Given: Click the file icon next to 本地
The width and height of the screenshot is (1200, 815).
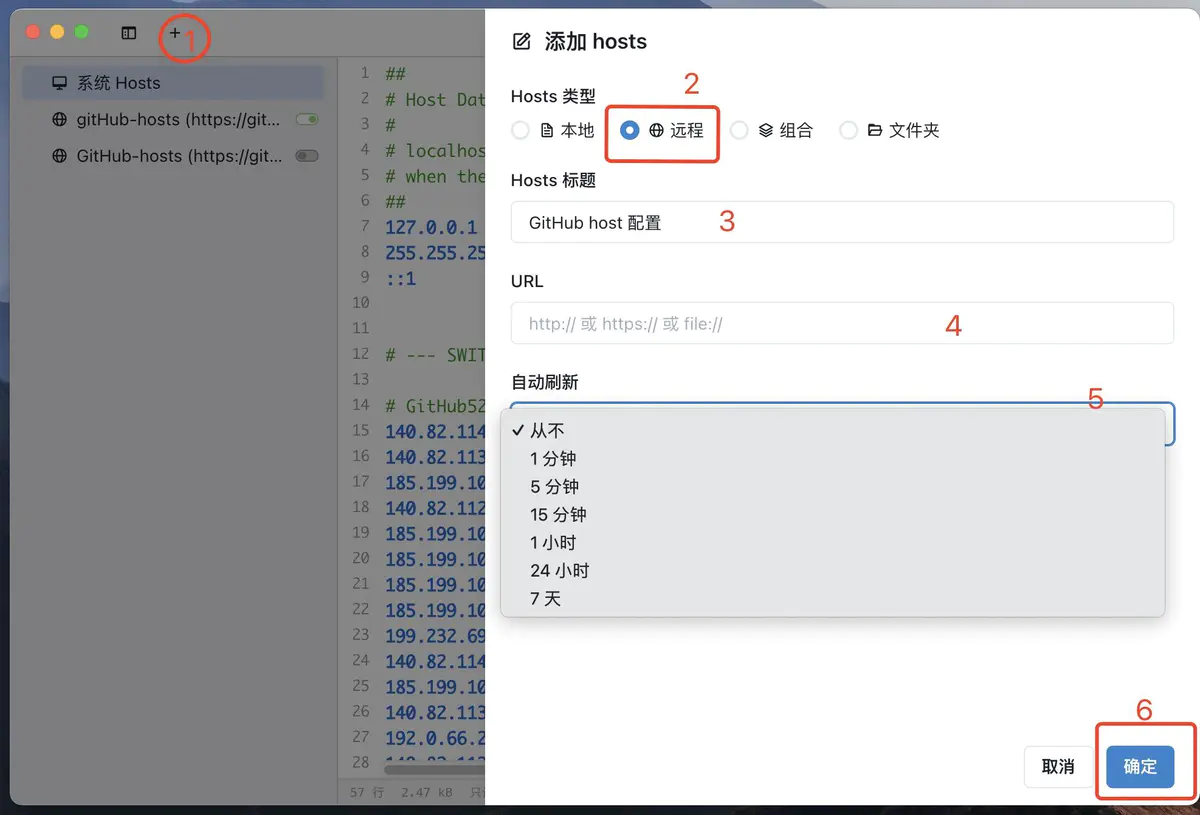Looking at the screenshot, I should click(x=547, y=130).
